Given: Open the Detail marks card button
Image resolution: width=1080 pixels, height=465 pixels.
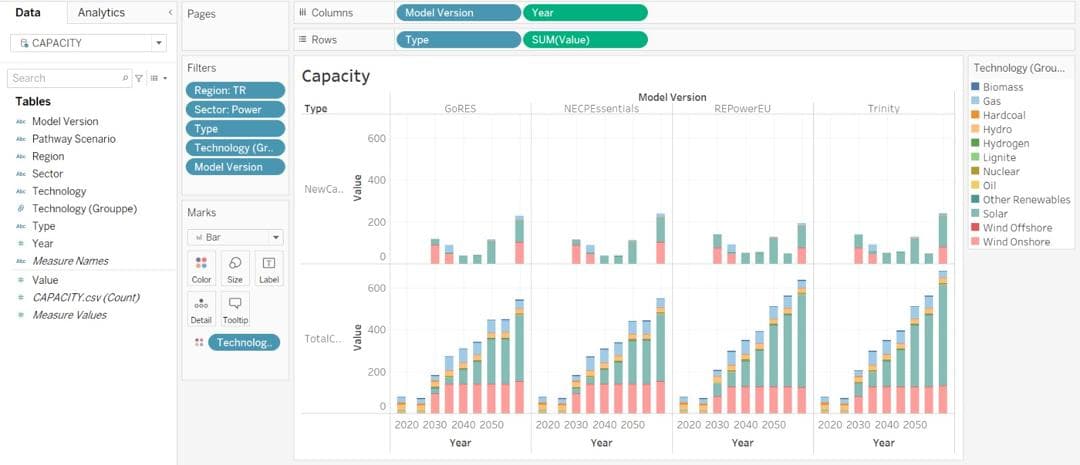Looking at the screenshot, I should (201, 309).
